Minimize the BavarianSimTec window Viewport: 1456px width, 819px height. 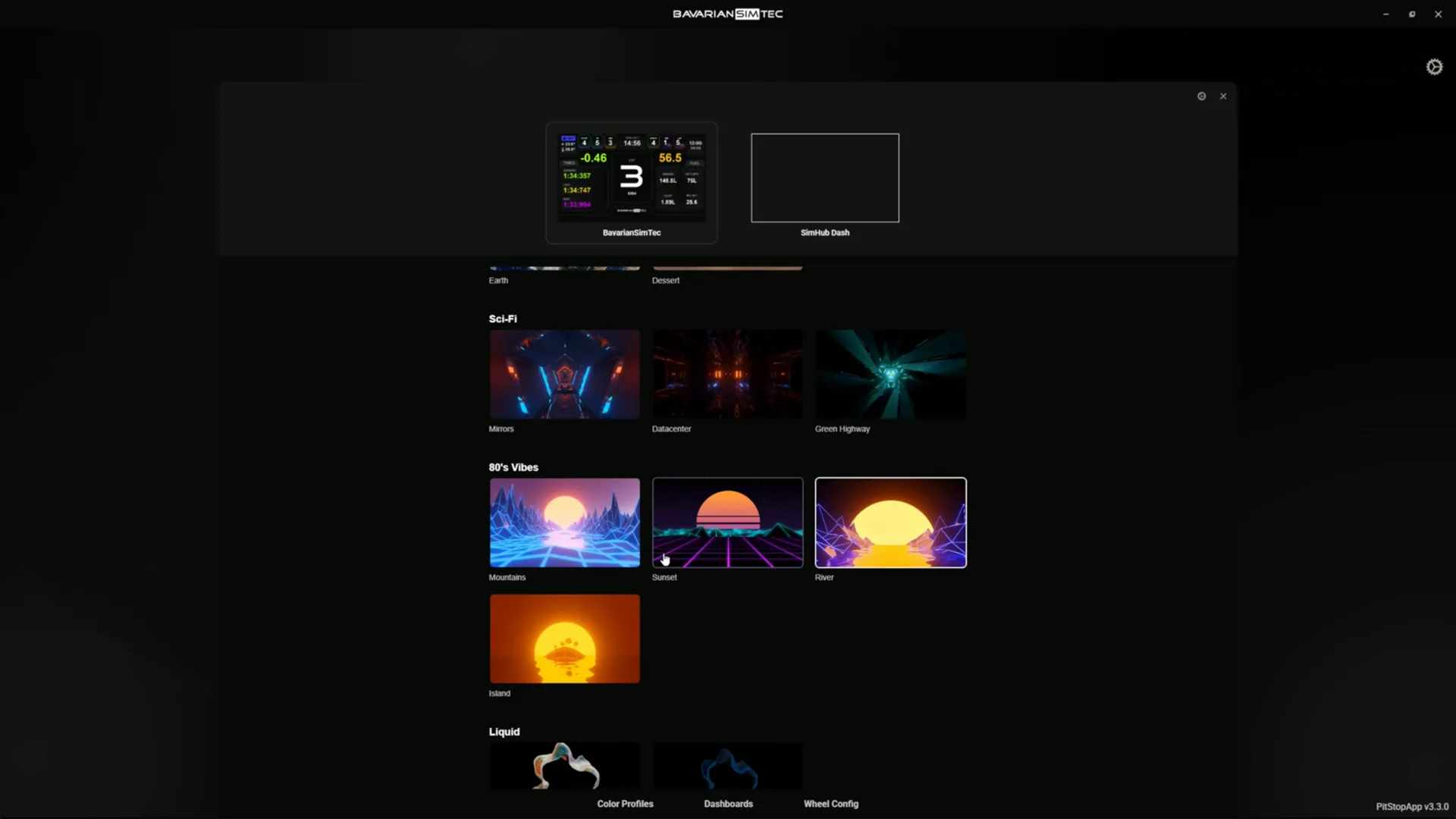1385,14
